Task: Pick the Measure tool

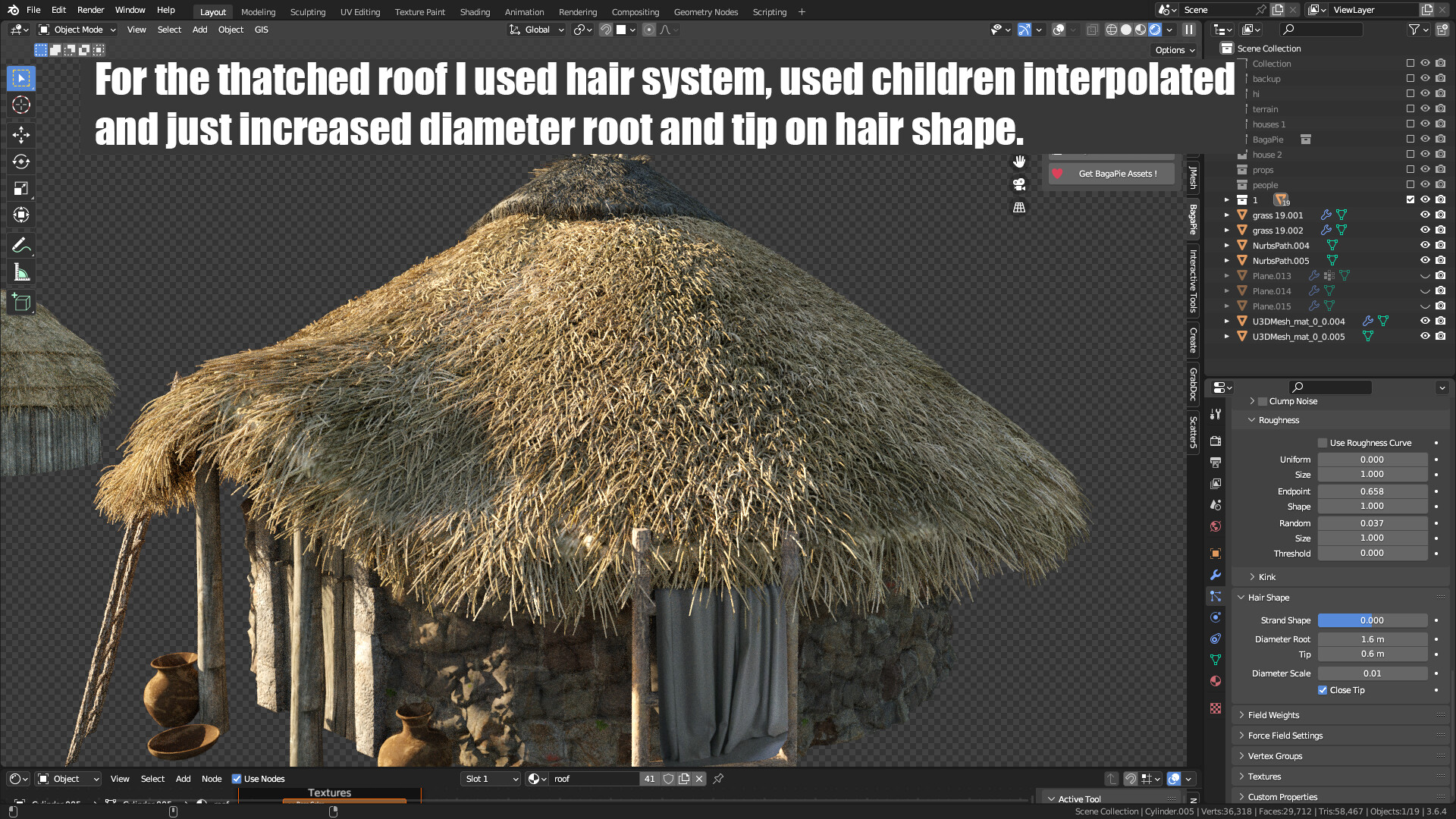Action: [x=21, y=272]
